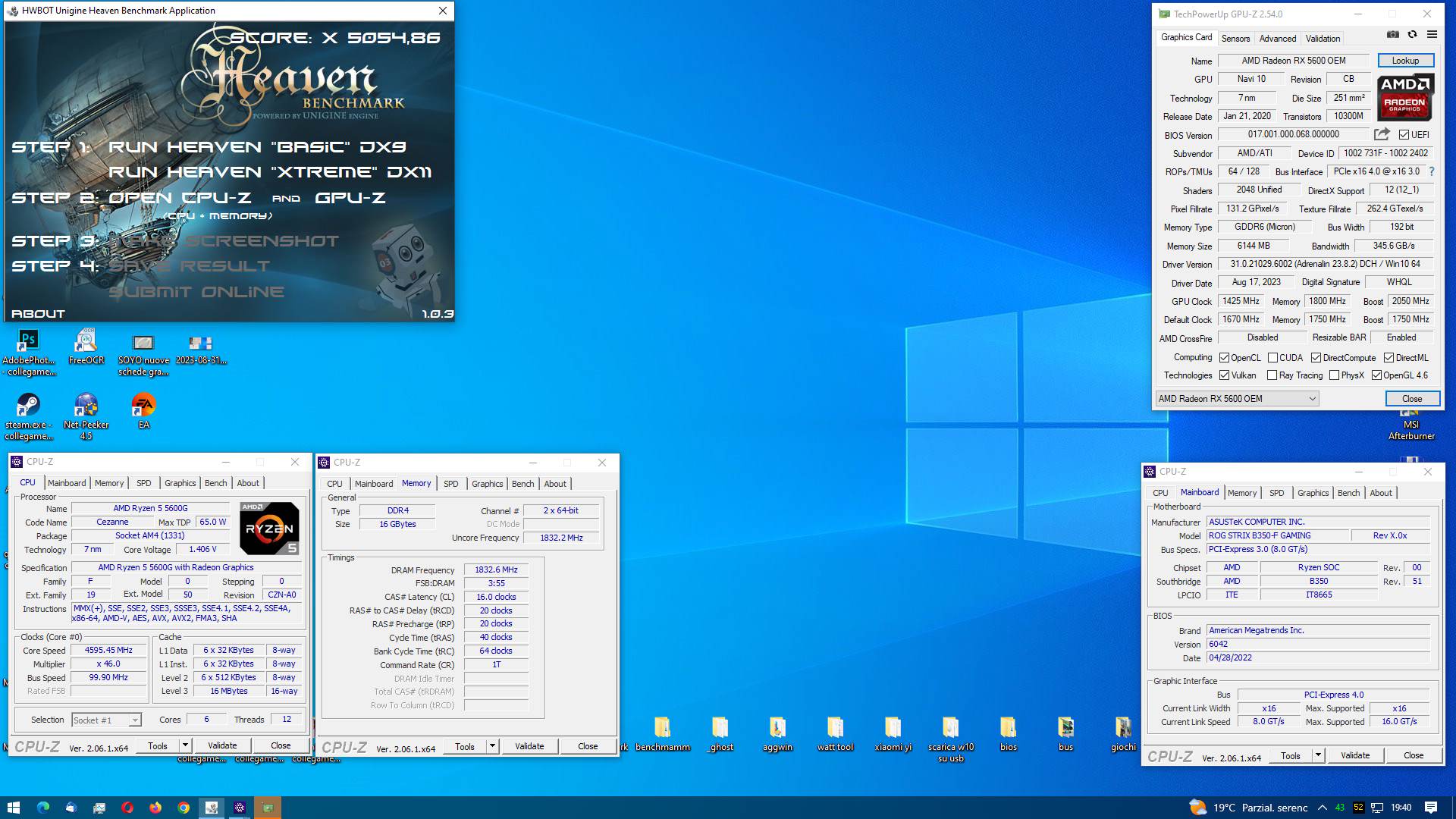Toggle the DirectML checkbox in GPU-Z

(1389, 358)
